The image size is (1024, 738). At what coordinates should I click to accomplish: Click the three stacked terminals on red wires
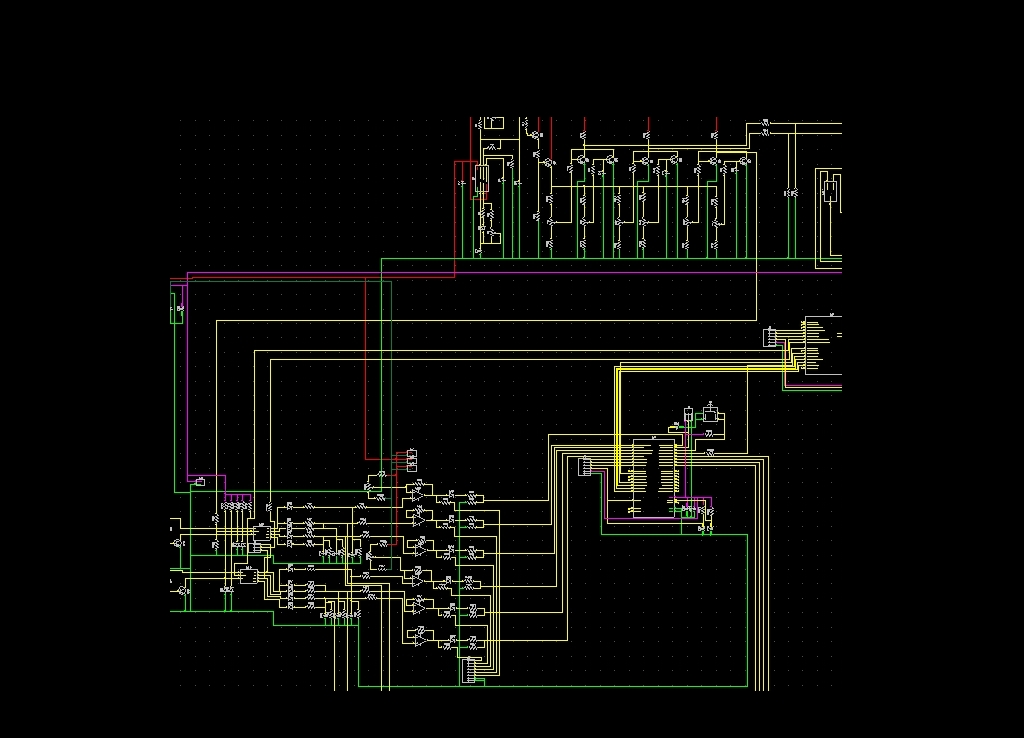tap(411, 460)
